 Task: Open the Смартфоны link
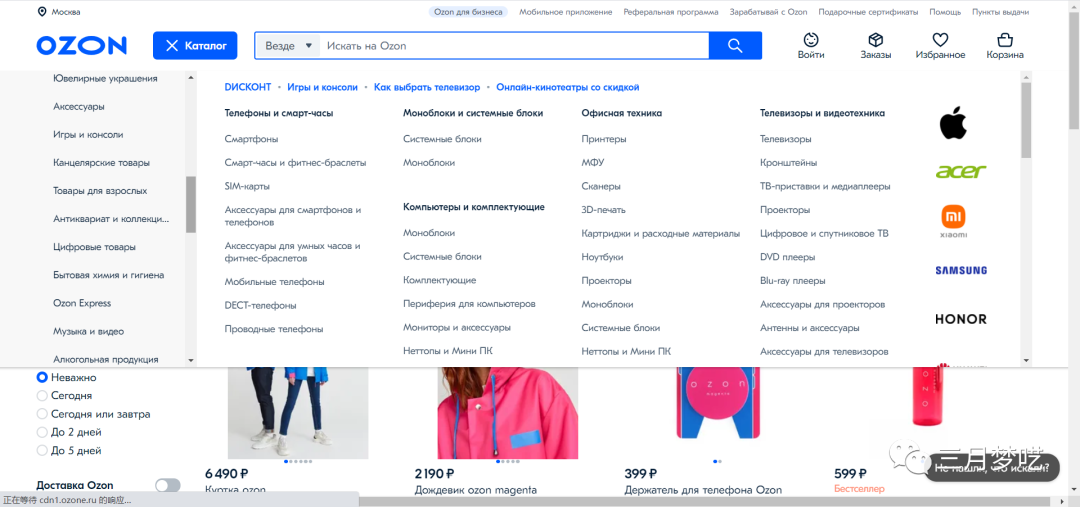(251, 139)
